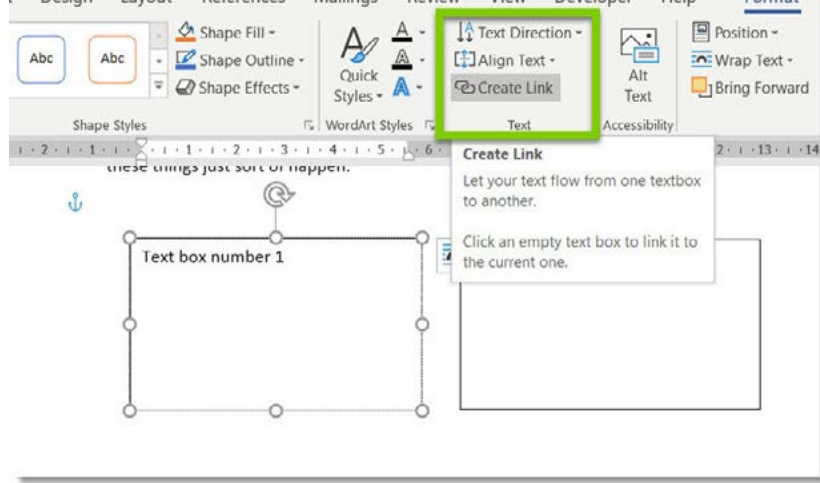The image size is (820, 483).
Task: Click the Shape Fill paint bucket icon
Action: tap(185, 32)
